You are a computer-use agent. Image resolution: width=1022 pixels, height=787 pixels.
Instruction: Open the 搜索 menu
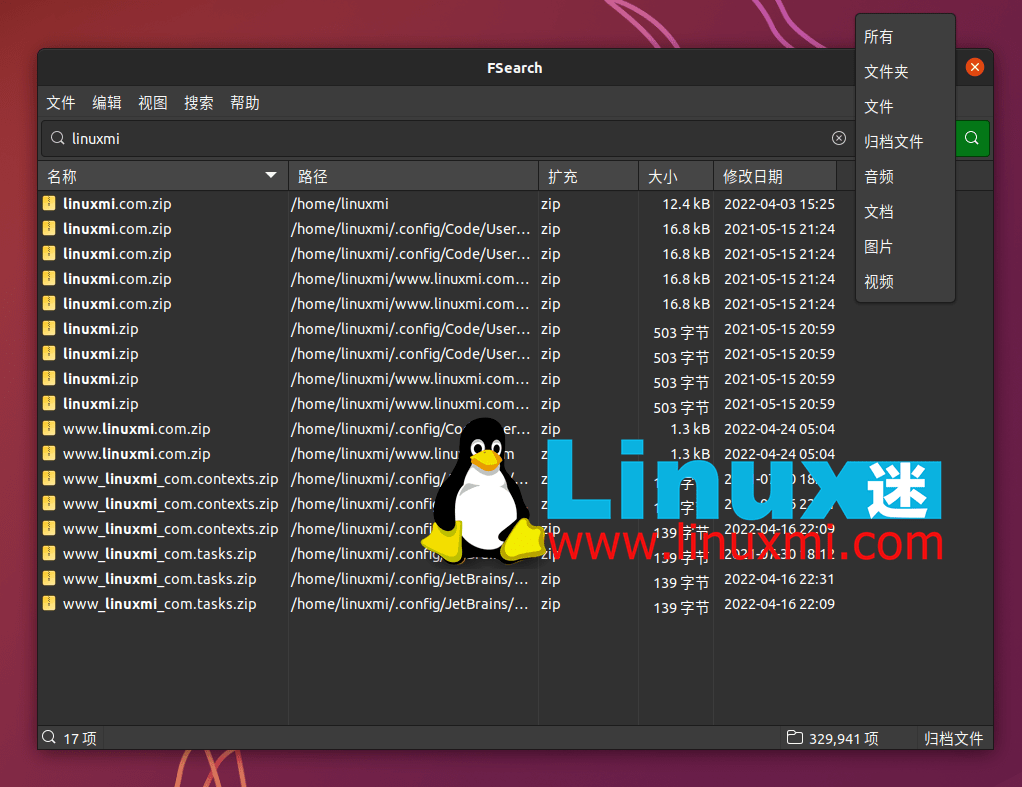tap(199, 103)
